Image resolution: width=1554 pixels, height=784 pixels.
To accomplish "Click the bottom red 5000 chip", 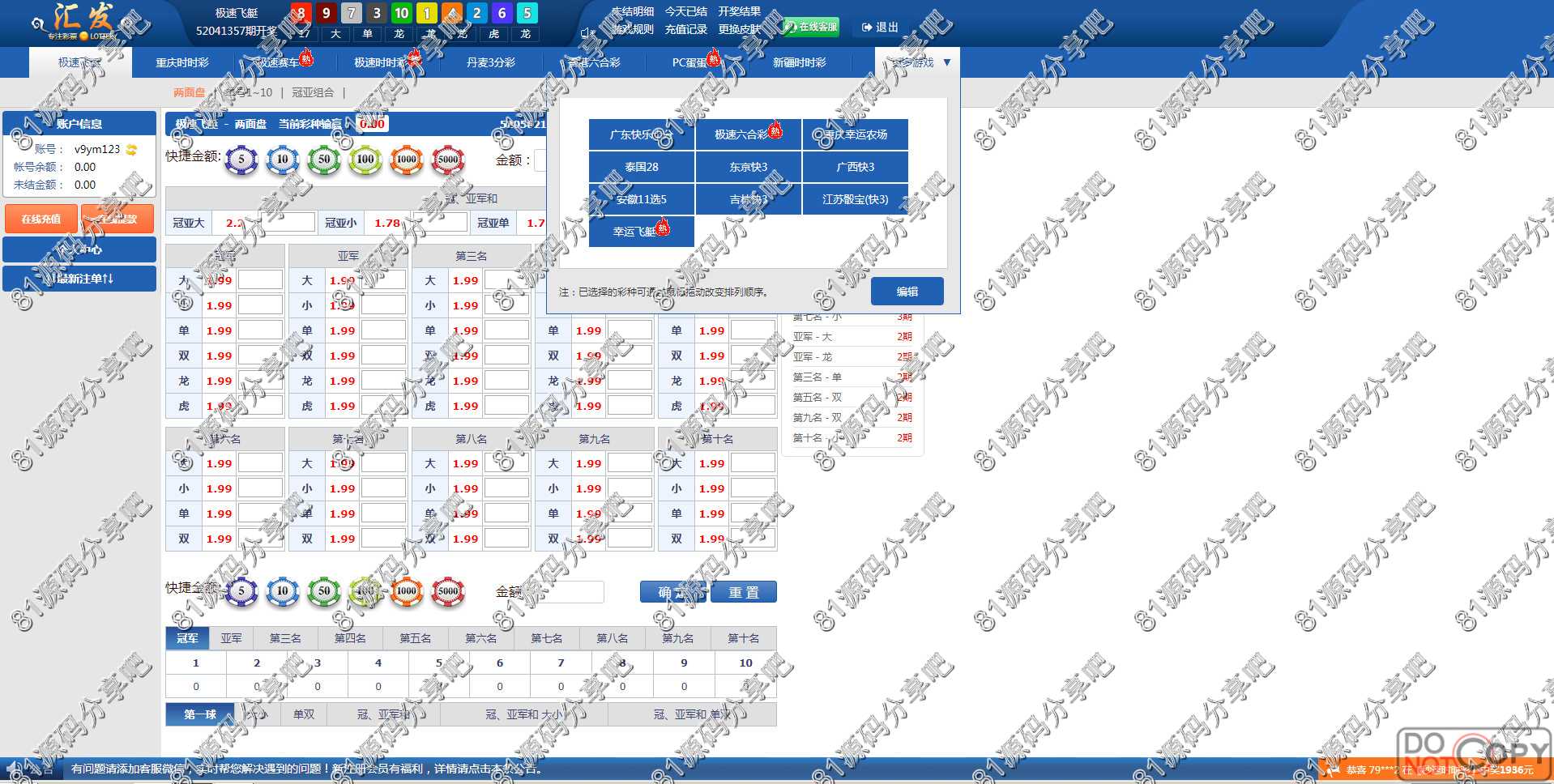I will (x=447, y=592).
